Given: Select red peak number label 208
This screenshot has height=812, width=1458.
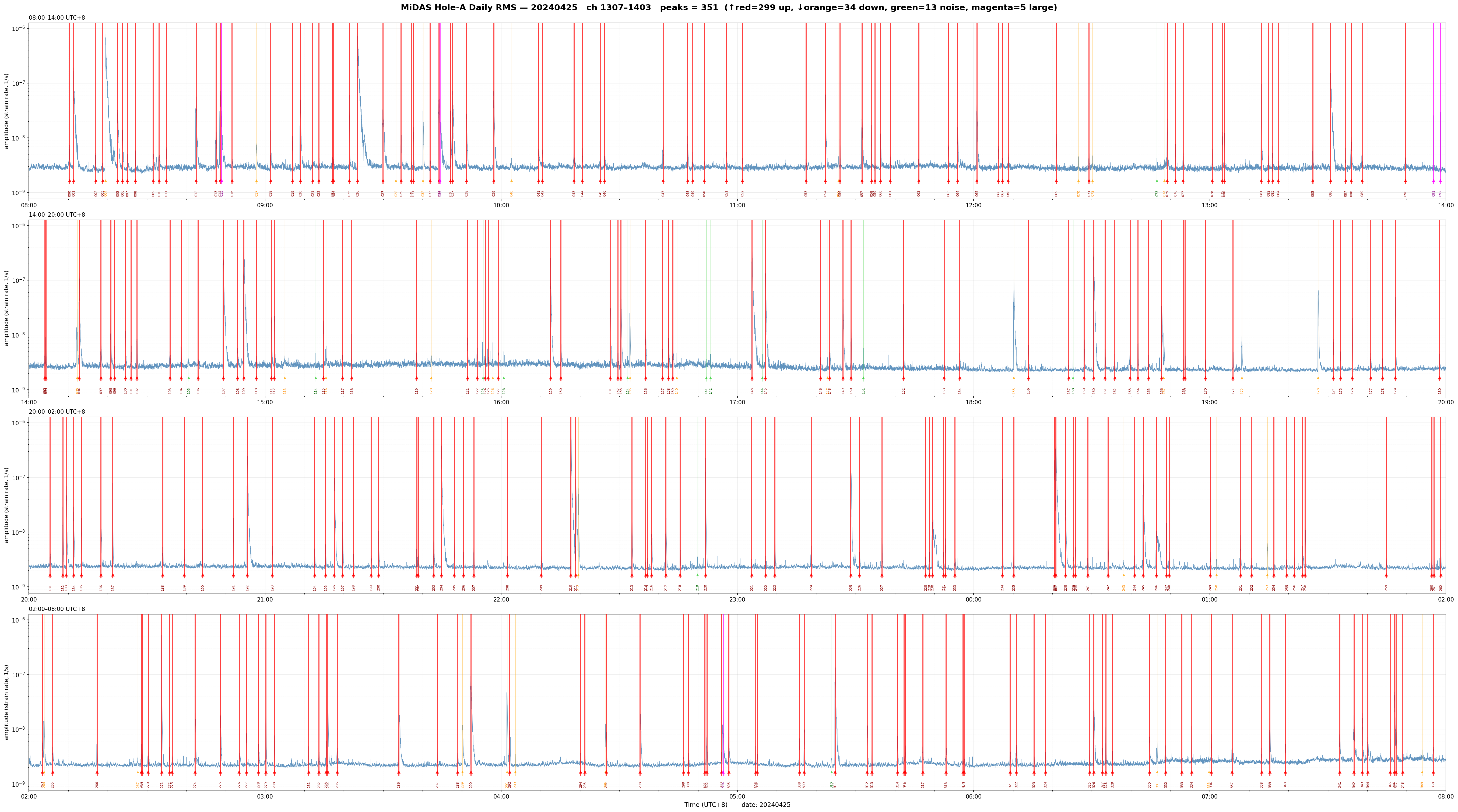Looking at the screenshot, I should 507,588.
